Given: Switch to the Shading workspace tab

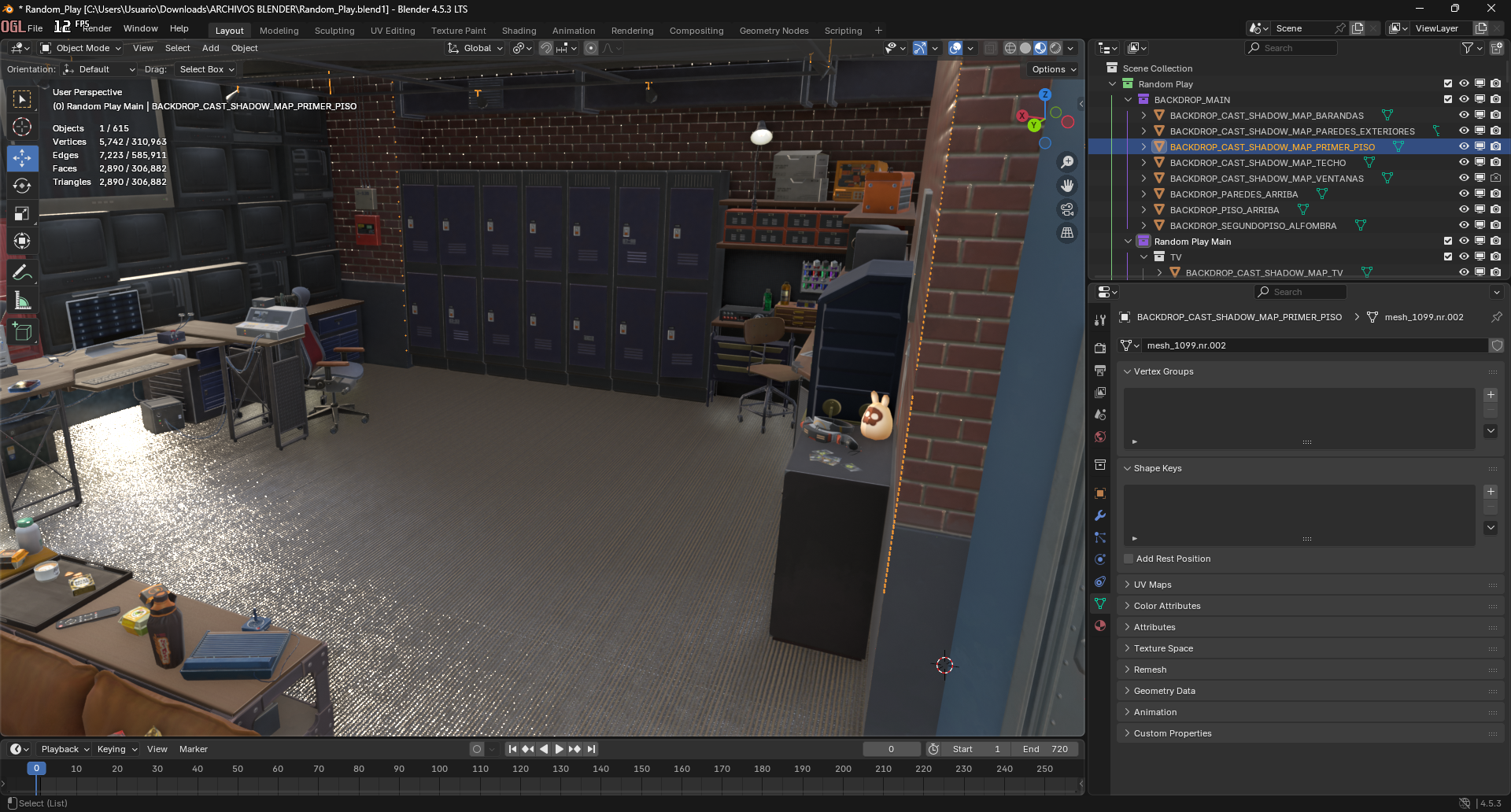Looking at the screenshot, I should (x=519, y=31).
